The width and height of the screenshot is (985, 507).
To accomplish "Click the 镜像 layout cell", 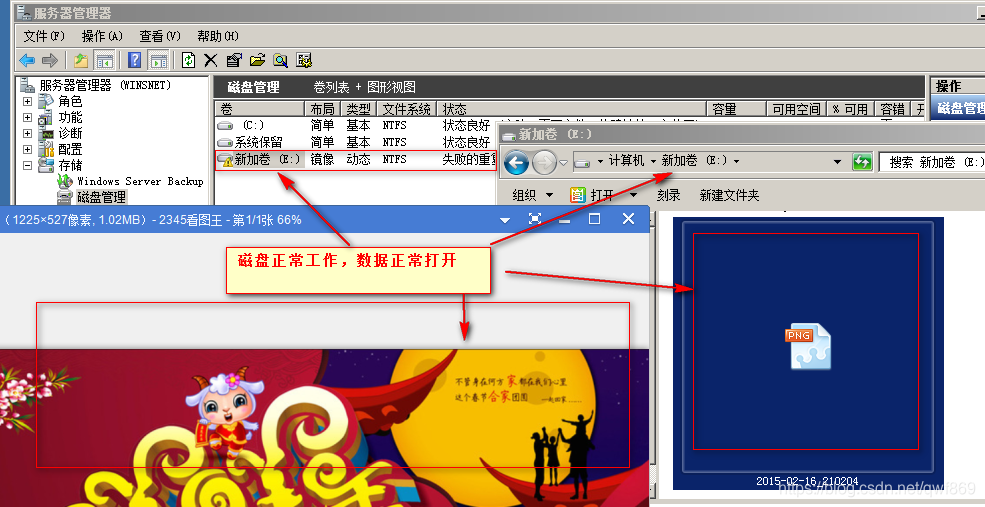I will [322, 160].
